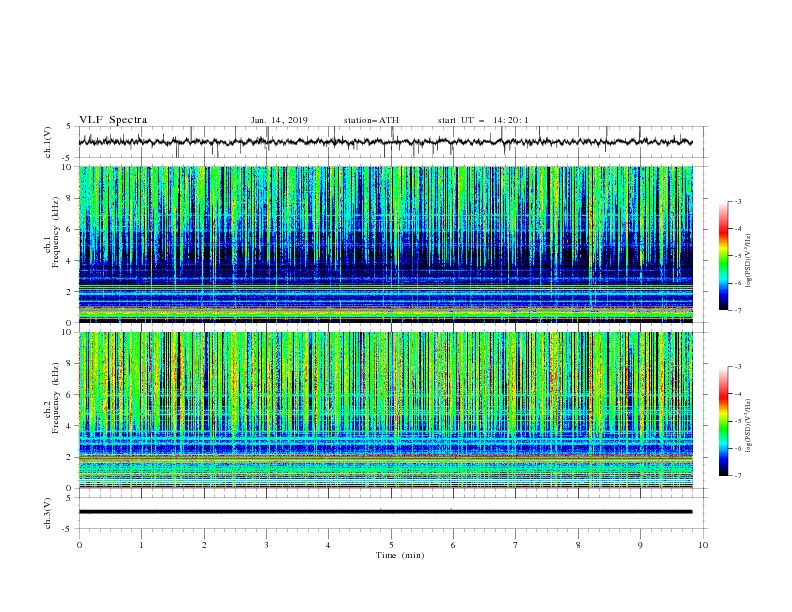Click the "-7" label on ch.1 colorbar
This screenshot has width=792, height=612.
(x=738, y=310)
